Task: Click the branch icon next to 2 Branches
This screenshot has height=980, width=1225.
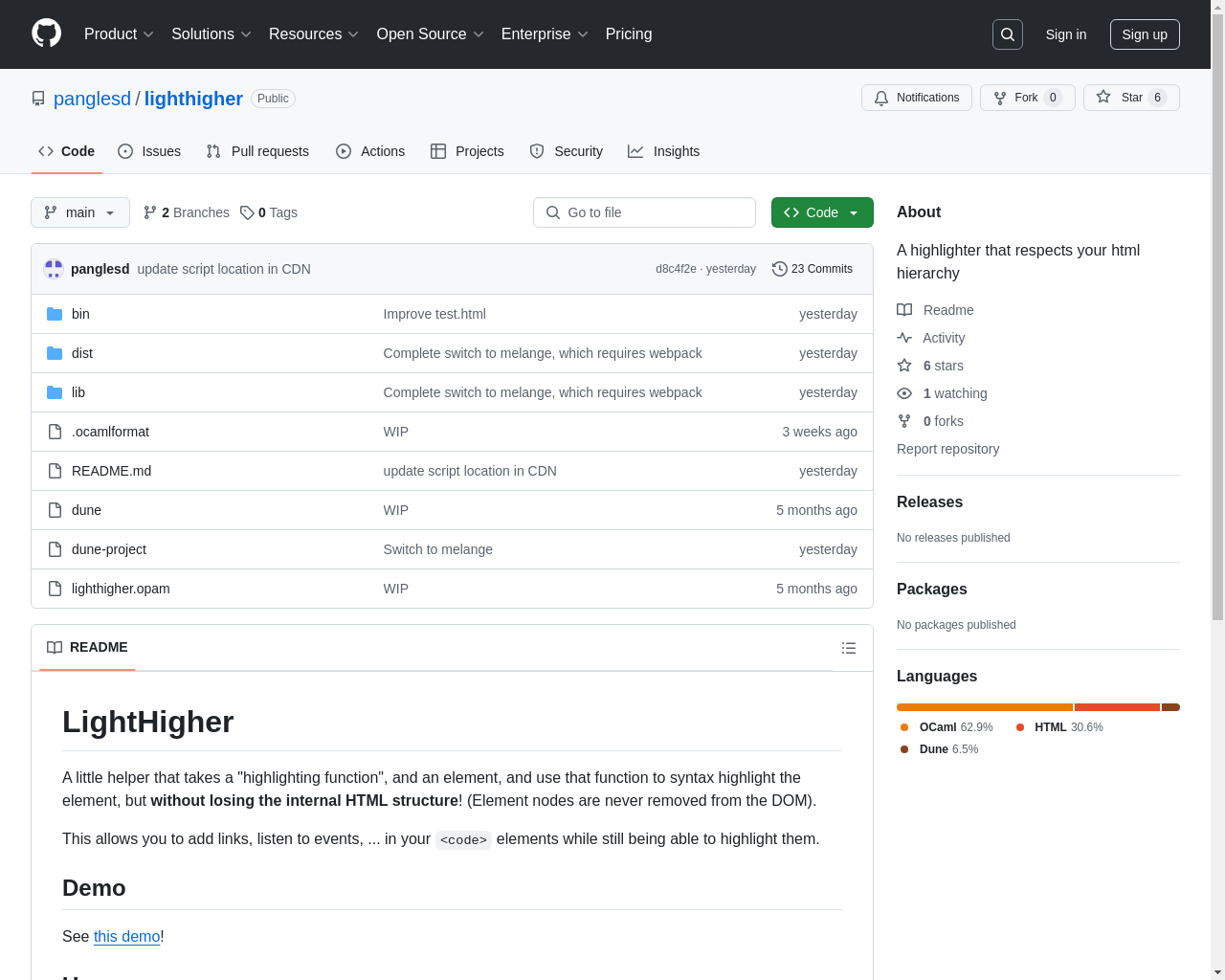Action: (150, 212)
